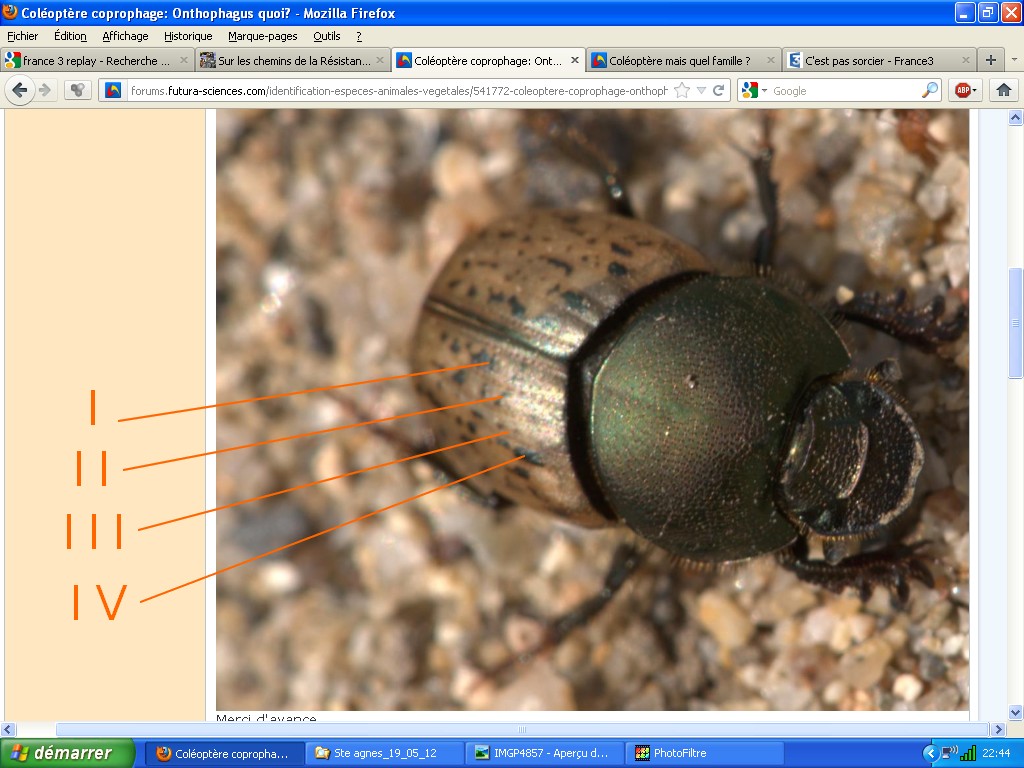Open the démarrer Start menu
The width and height of the screenshot is (1024, 768).
click(67, 753)
